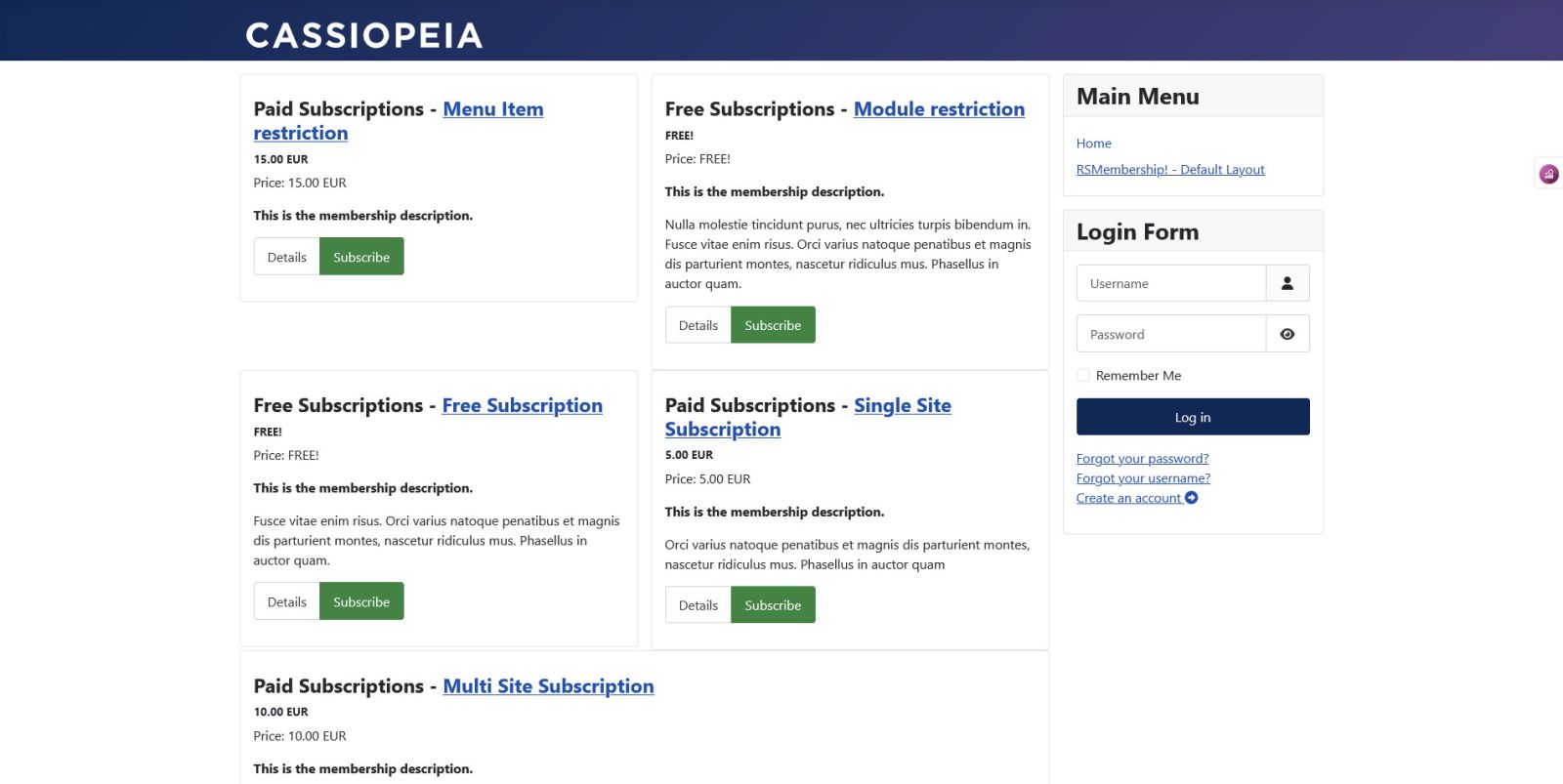Subscribe to Menu Item restriction membership

pos(361,257)
